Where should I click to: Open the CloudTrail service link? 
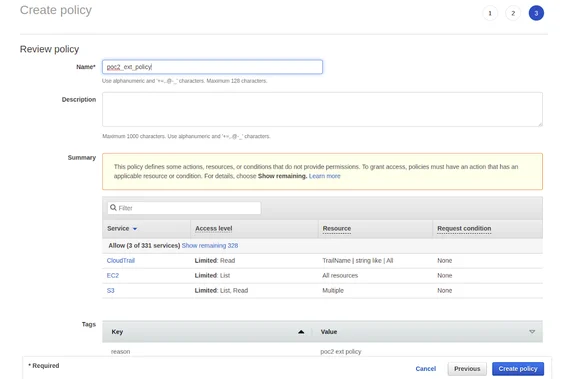tap(121, 261)
